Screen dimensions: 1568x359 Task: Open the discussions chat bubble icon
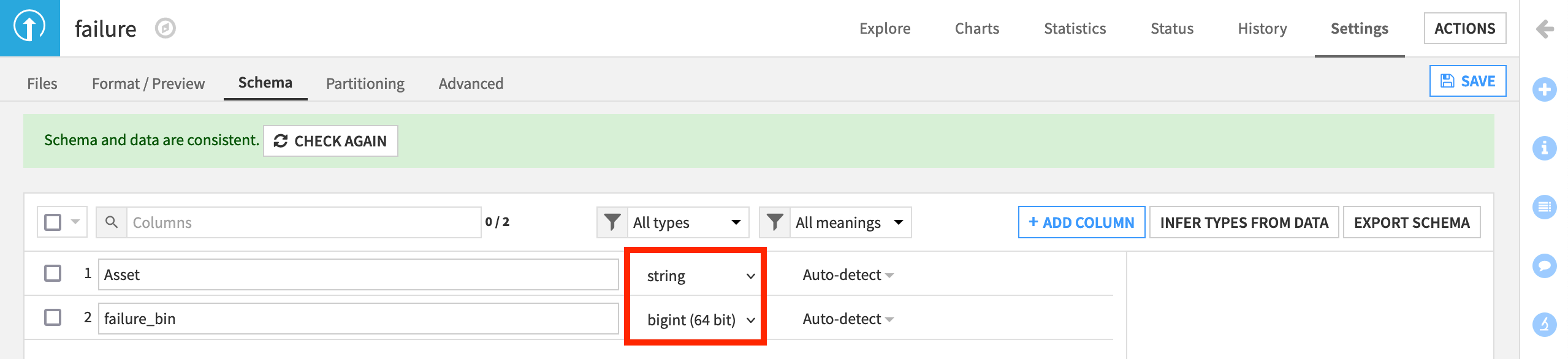pyautogui.click(x=1544, y=265)
